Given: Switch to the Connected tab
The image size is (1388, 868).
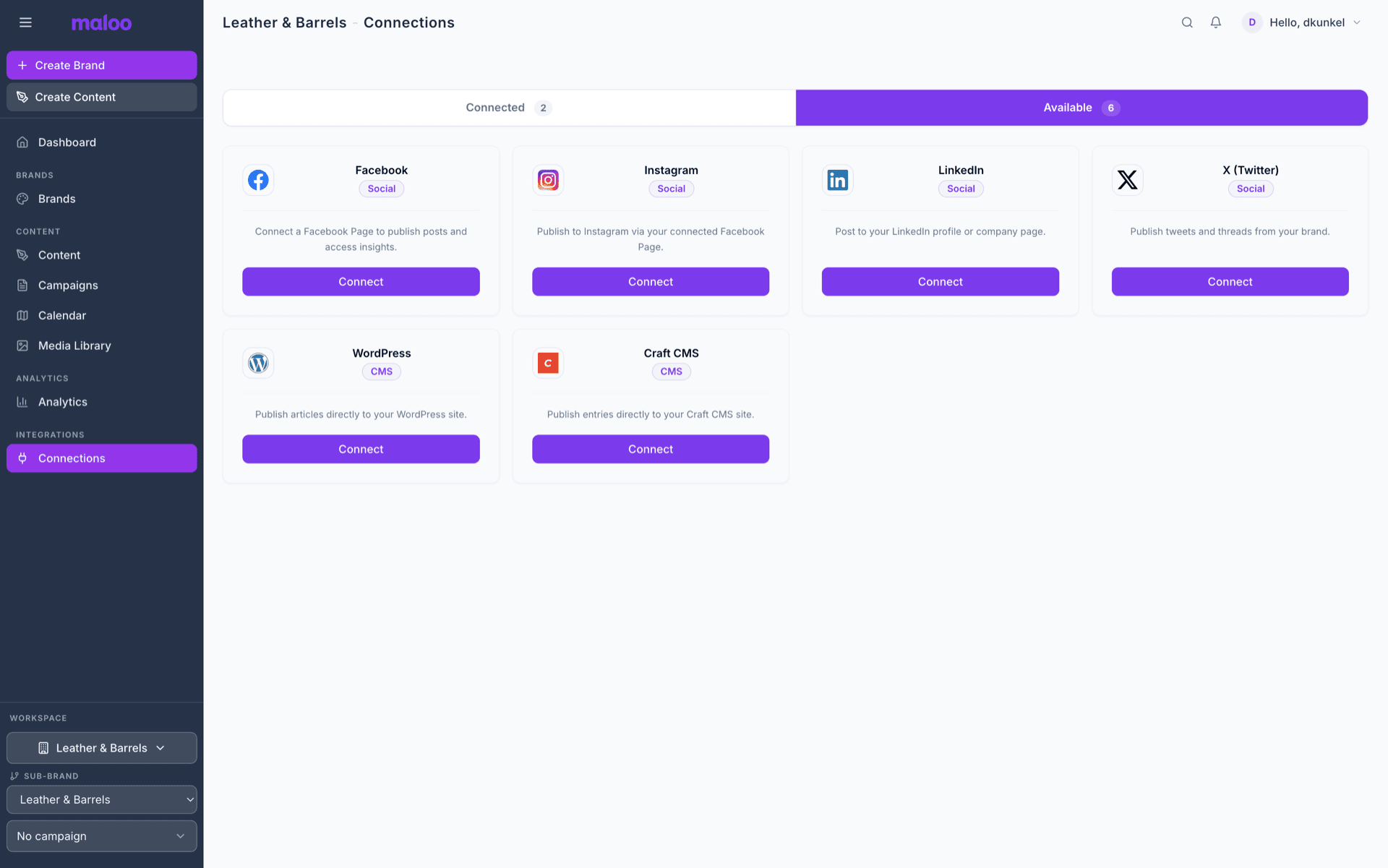Looking at the screenshot, I should pos(509,108).
